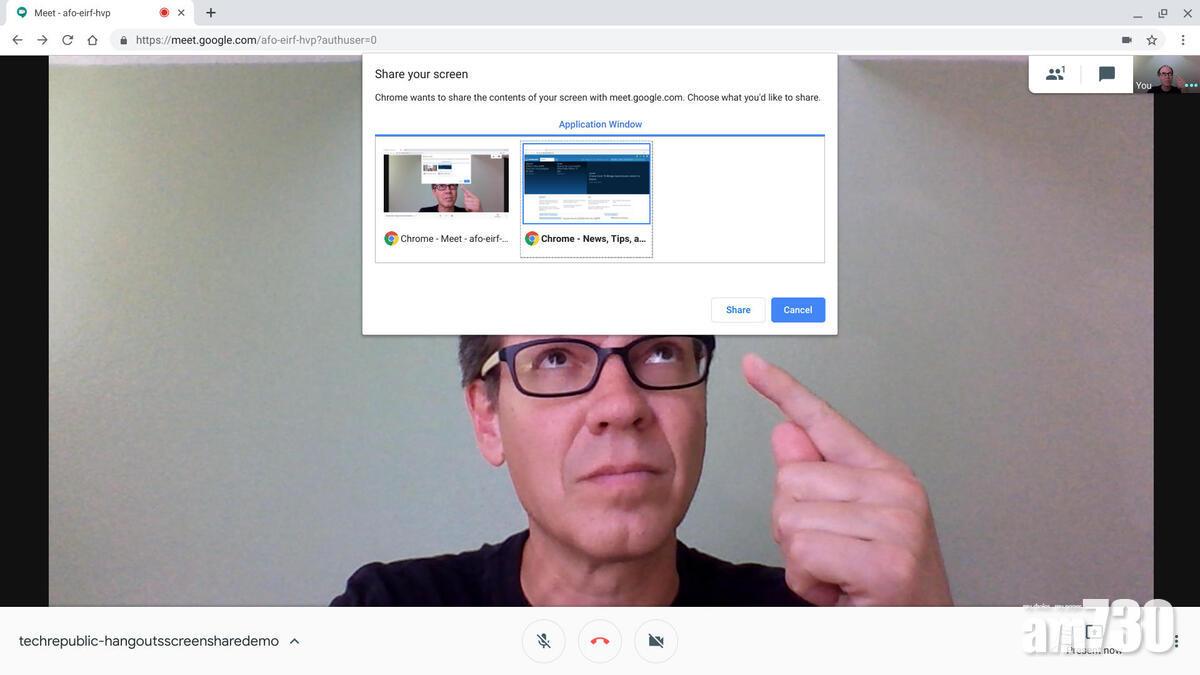The height and width of the screenshot is (675, 1200).
Task: Close the Meet - afo-eirf-hvp tab
Action: click(x=181, y=13)
